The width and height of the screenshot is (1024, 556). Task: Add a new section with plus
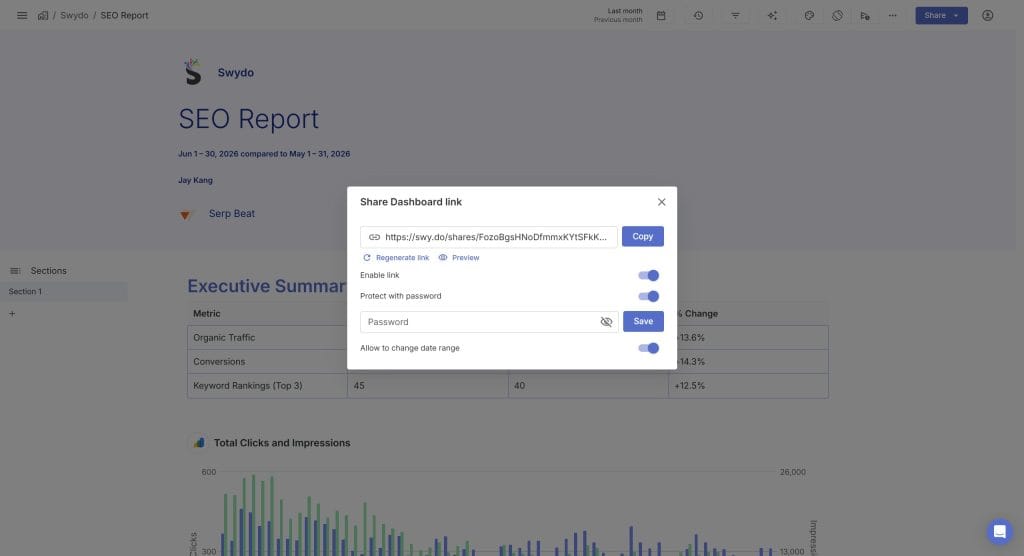click(12, 314)
